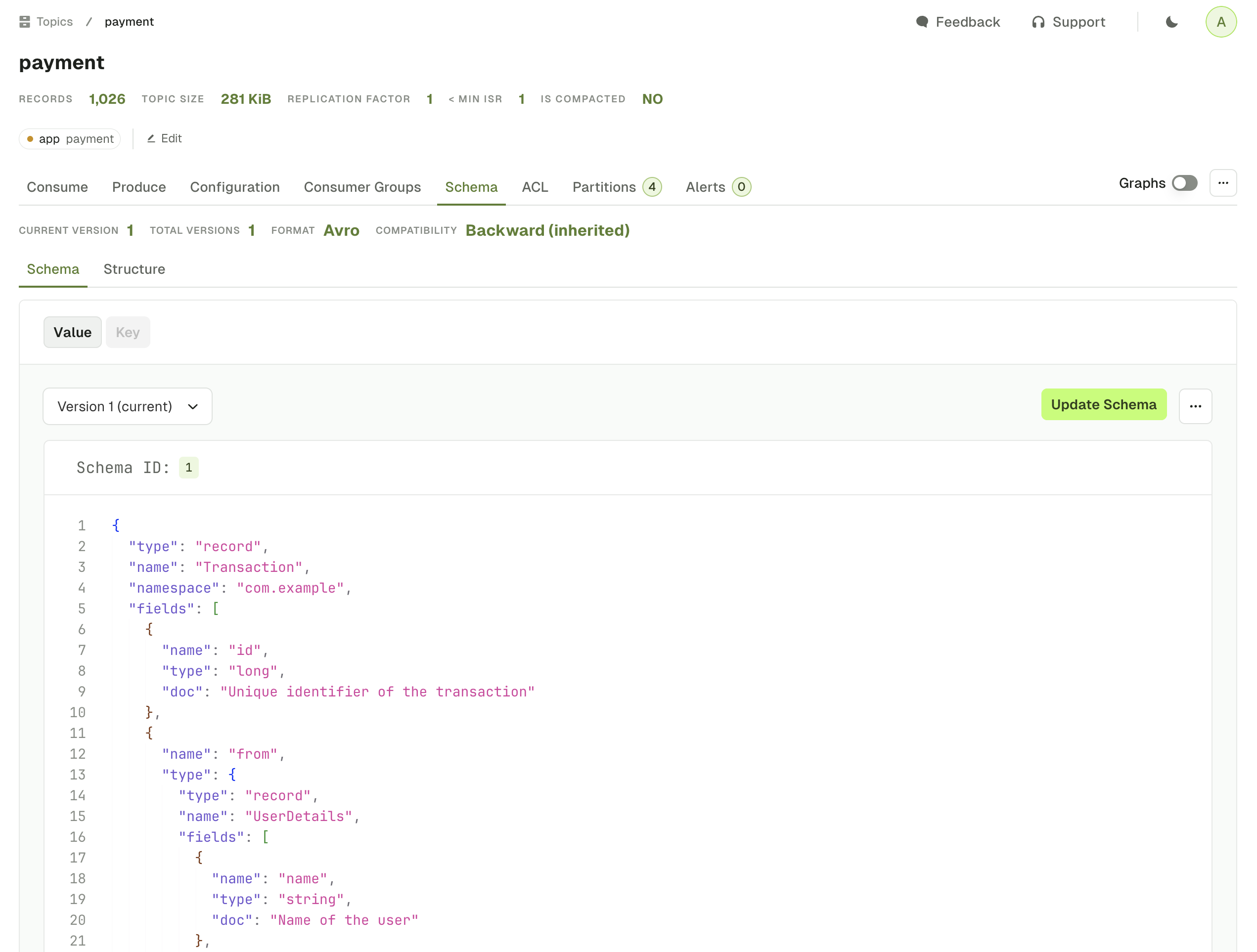Click the Edit pencil icon

coord(151,138)
